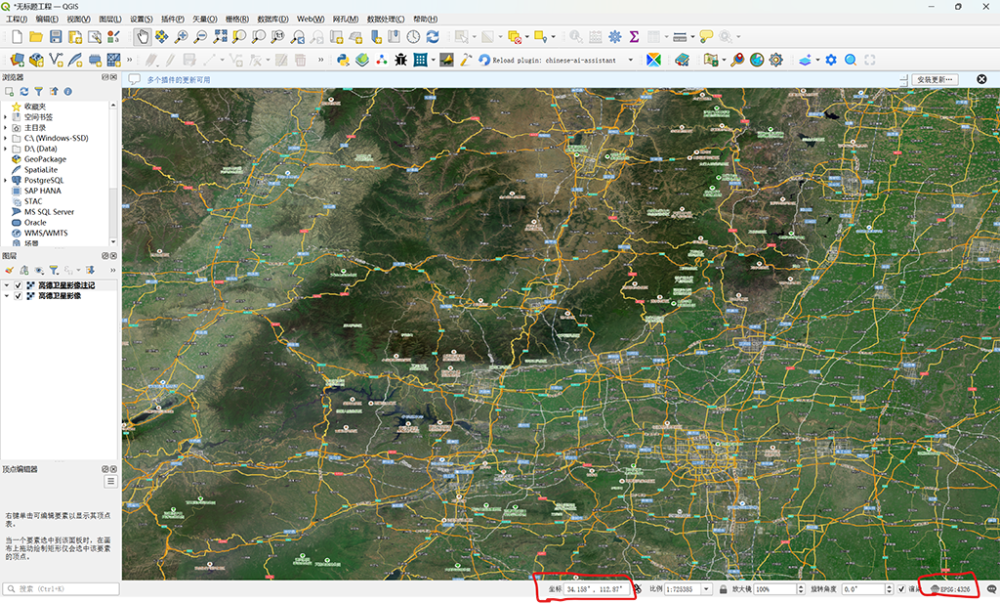
Task: Click the coordinate input field in status bar
Action: [x=596, y=590]
